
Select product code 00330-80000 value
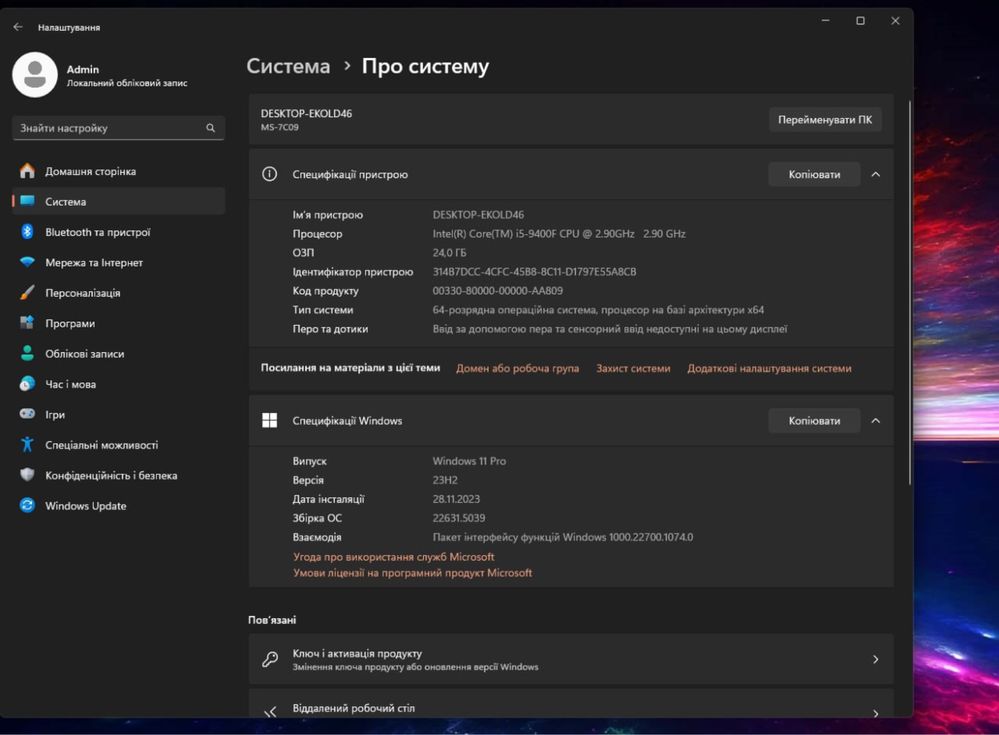click(x=498, y=290)
